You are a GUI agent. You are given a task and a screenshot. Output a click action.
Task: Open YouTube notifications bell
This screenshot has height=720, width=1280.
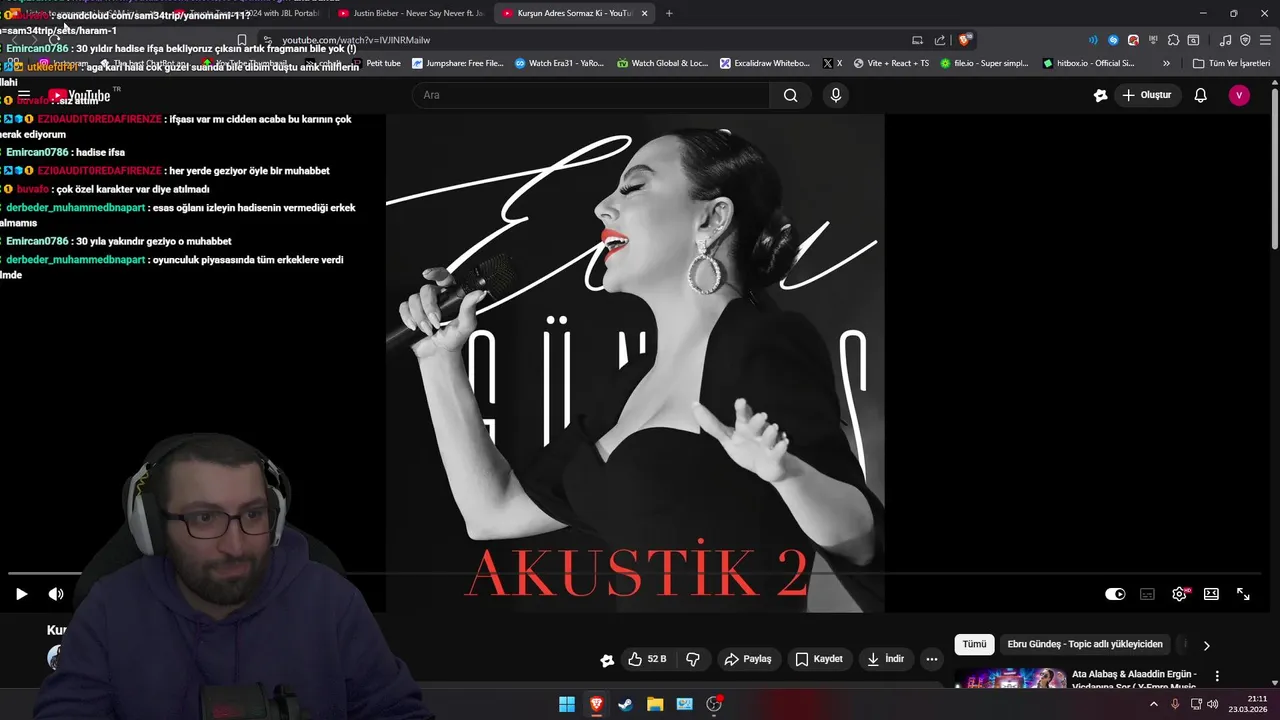point(1201,95)
